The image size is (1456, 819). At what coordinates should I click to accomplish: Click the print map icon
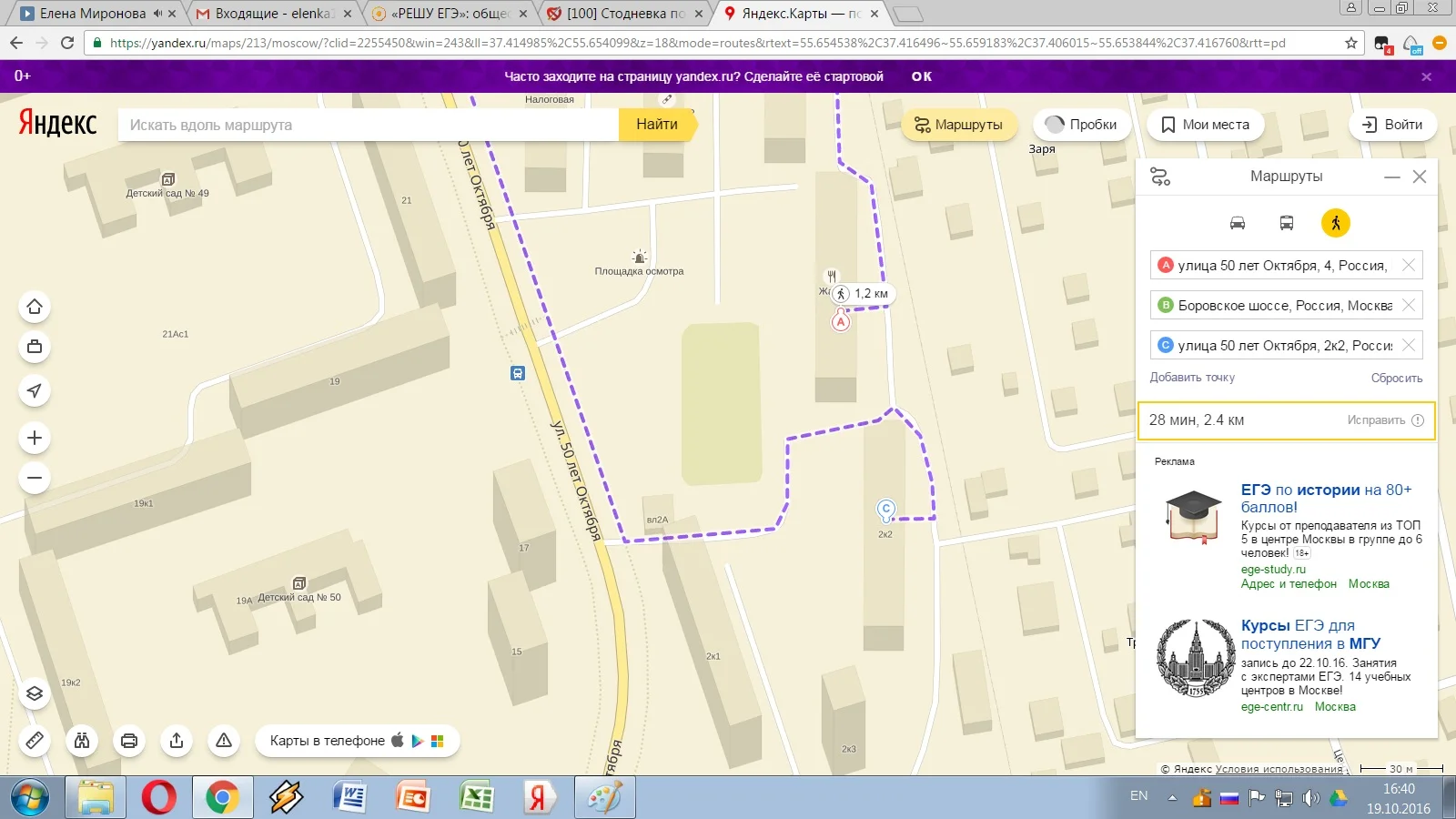click(x=129, y=741)
